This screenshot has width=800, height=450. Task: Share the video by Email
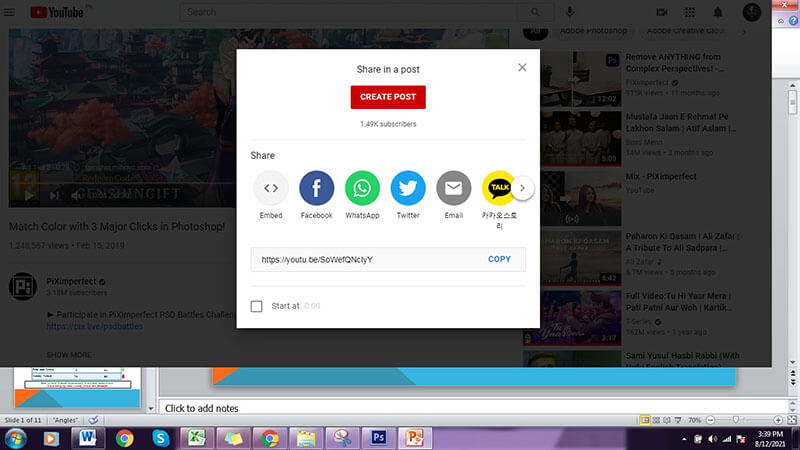454,188
